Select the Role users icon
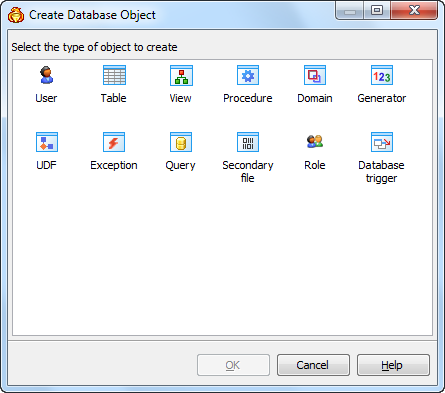Screen dimensions: 445x393 [x=315, y=141]
